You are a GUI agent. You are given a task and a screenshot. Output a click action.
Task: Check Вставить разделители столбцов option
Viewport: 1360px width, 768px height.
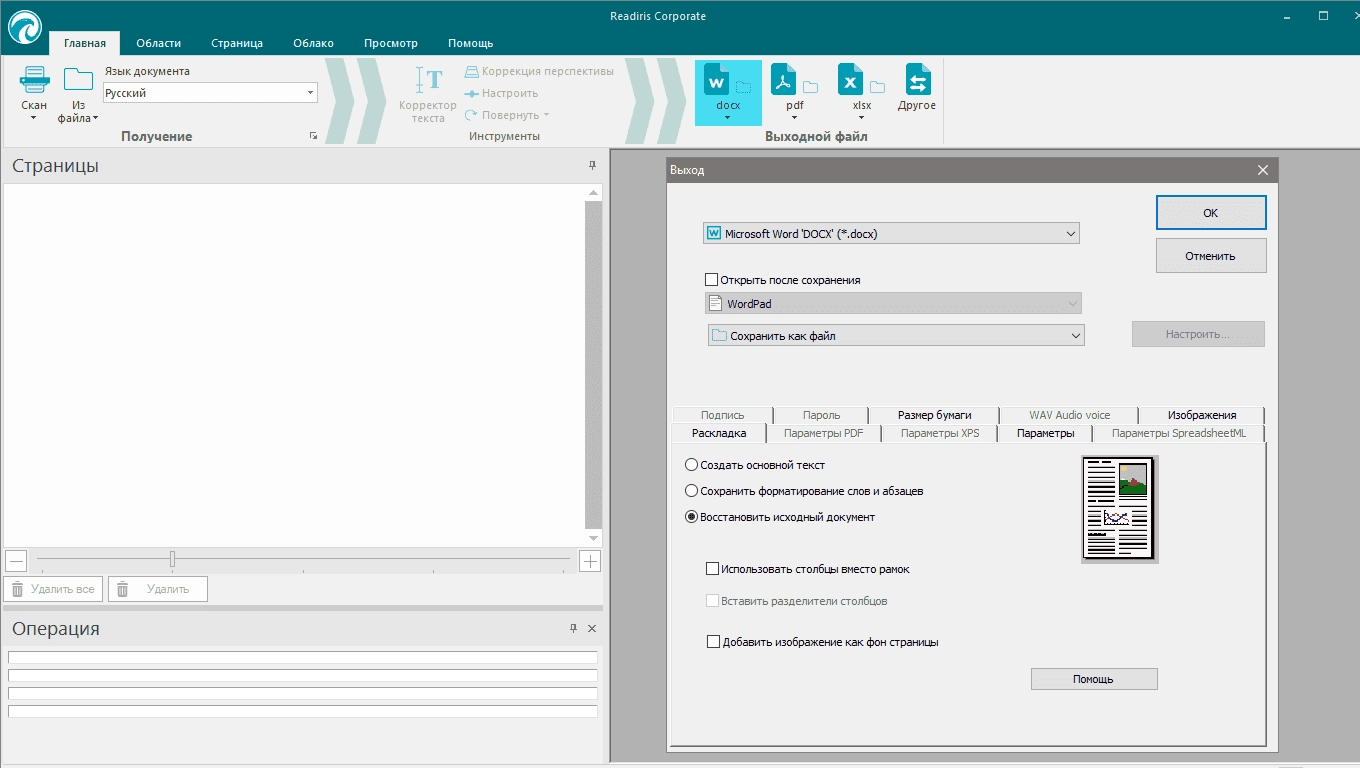pyautogui.click(x=713, y=601)
